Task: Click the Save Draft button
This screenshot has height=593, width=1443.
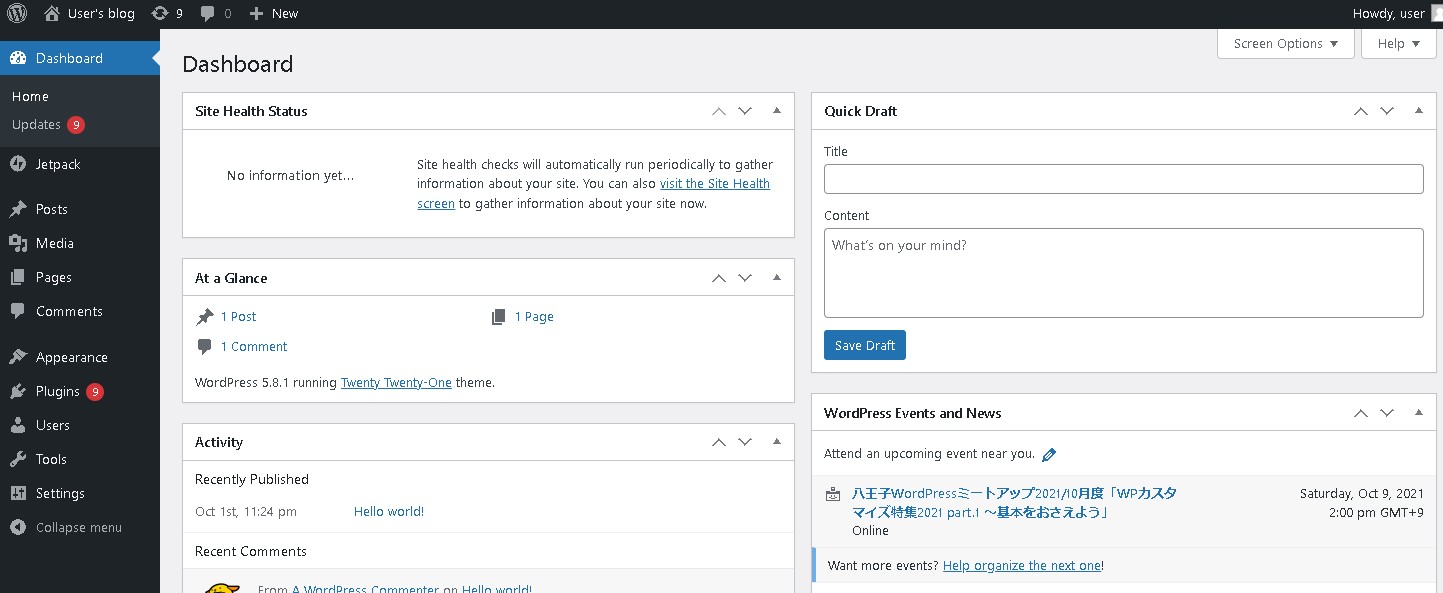Action: [864, 344]
